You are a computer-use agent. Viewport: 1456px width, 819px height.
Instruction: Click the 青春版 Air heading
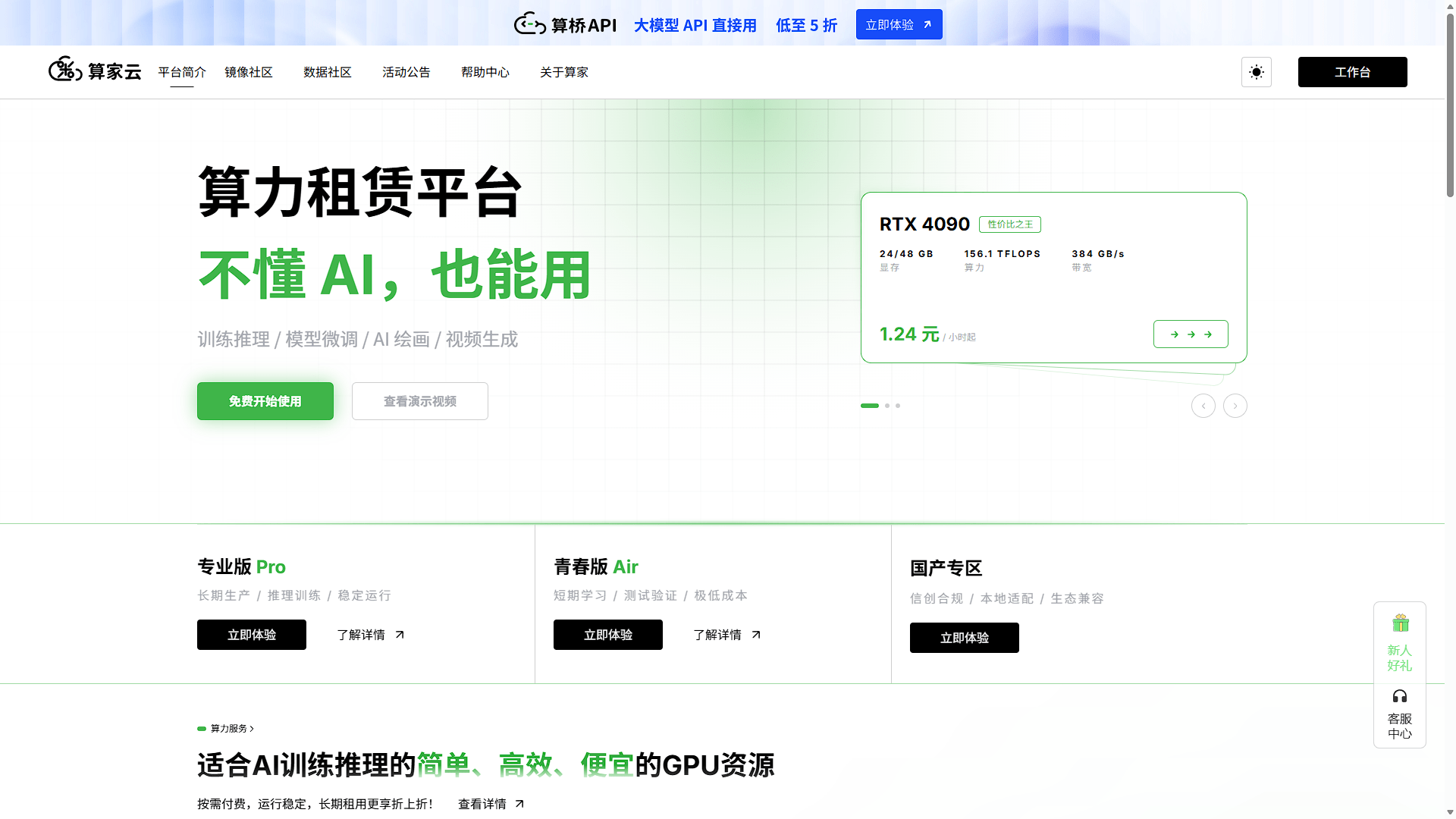coord(596,566)
